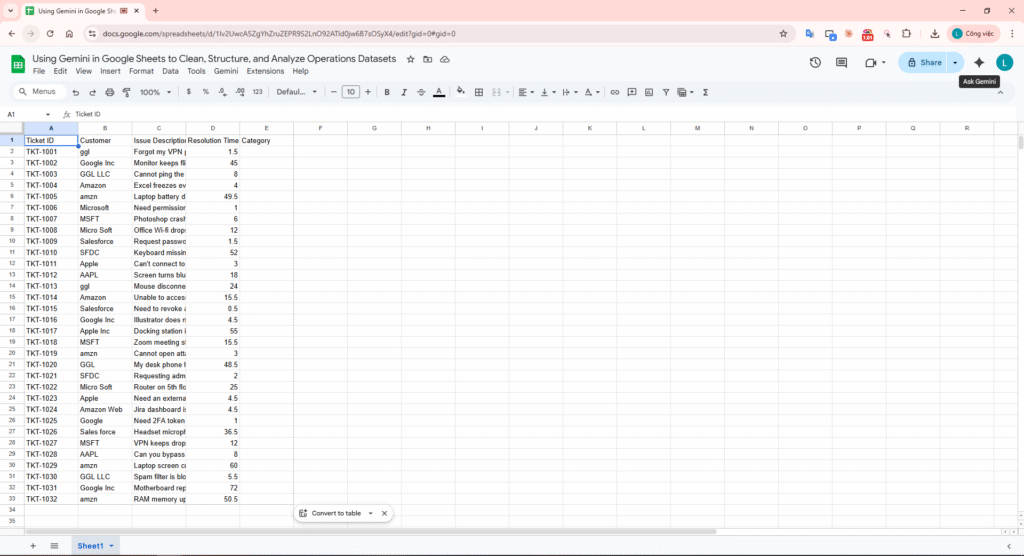Select the Sheet1 tab at bottom
Screen dimensions: 1024x556
(x=92, y=546)
